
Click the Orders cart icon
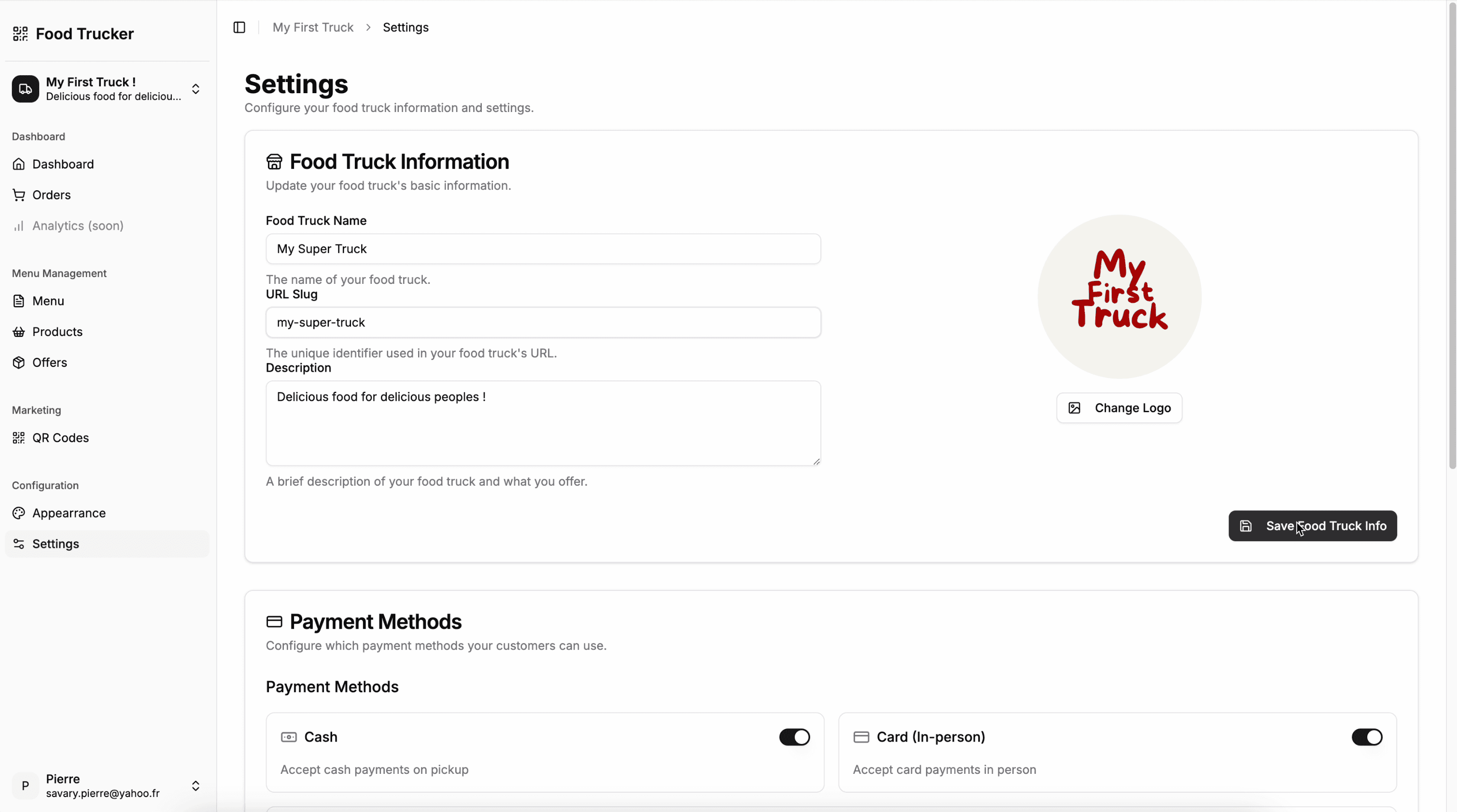pyautogui.click(x=19, y=195)
